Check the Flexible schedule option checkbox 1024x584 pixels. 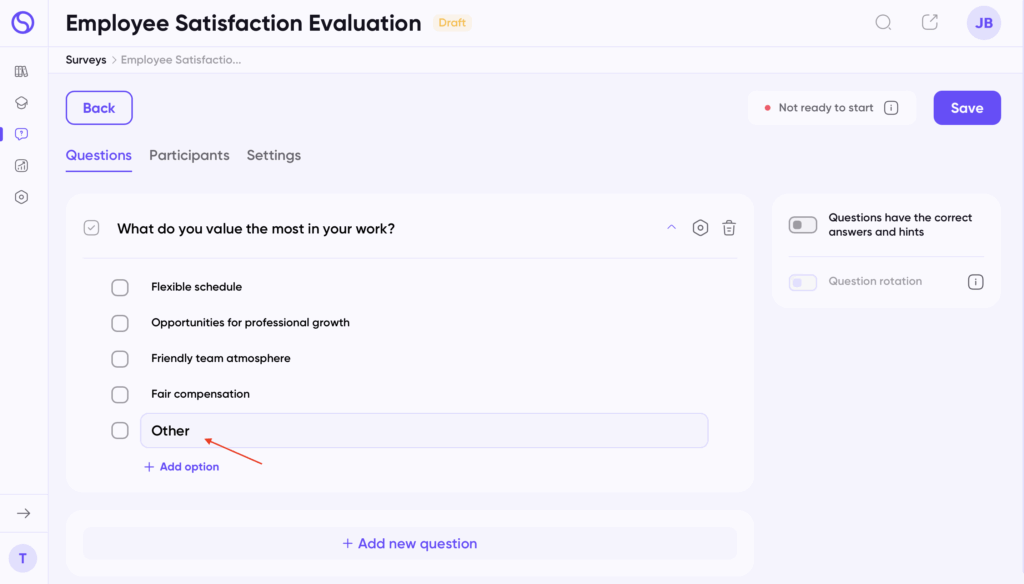[120, 288]
